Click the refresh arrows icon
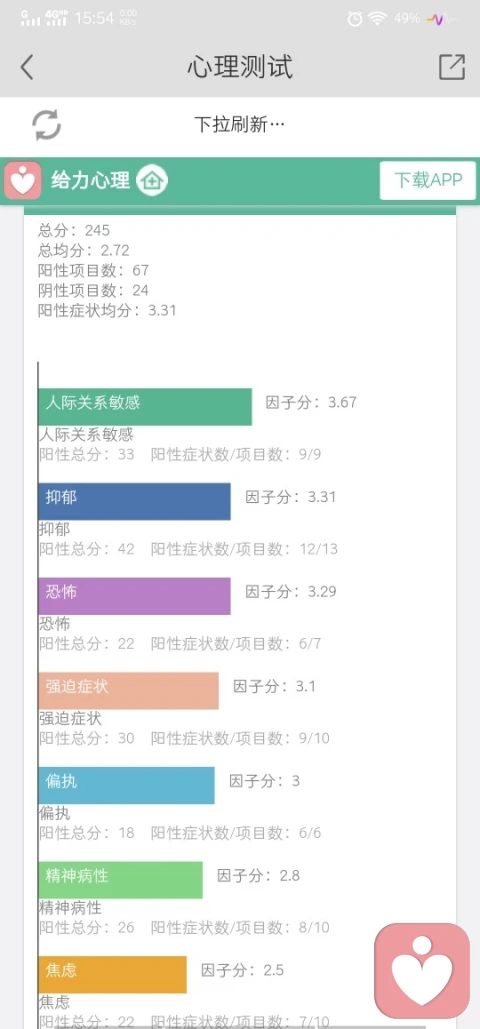480x1029 pixels. 47,125
